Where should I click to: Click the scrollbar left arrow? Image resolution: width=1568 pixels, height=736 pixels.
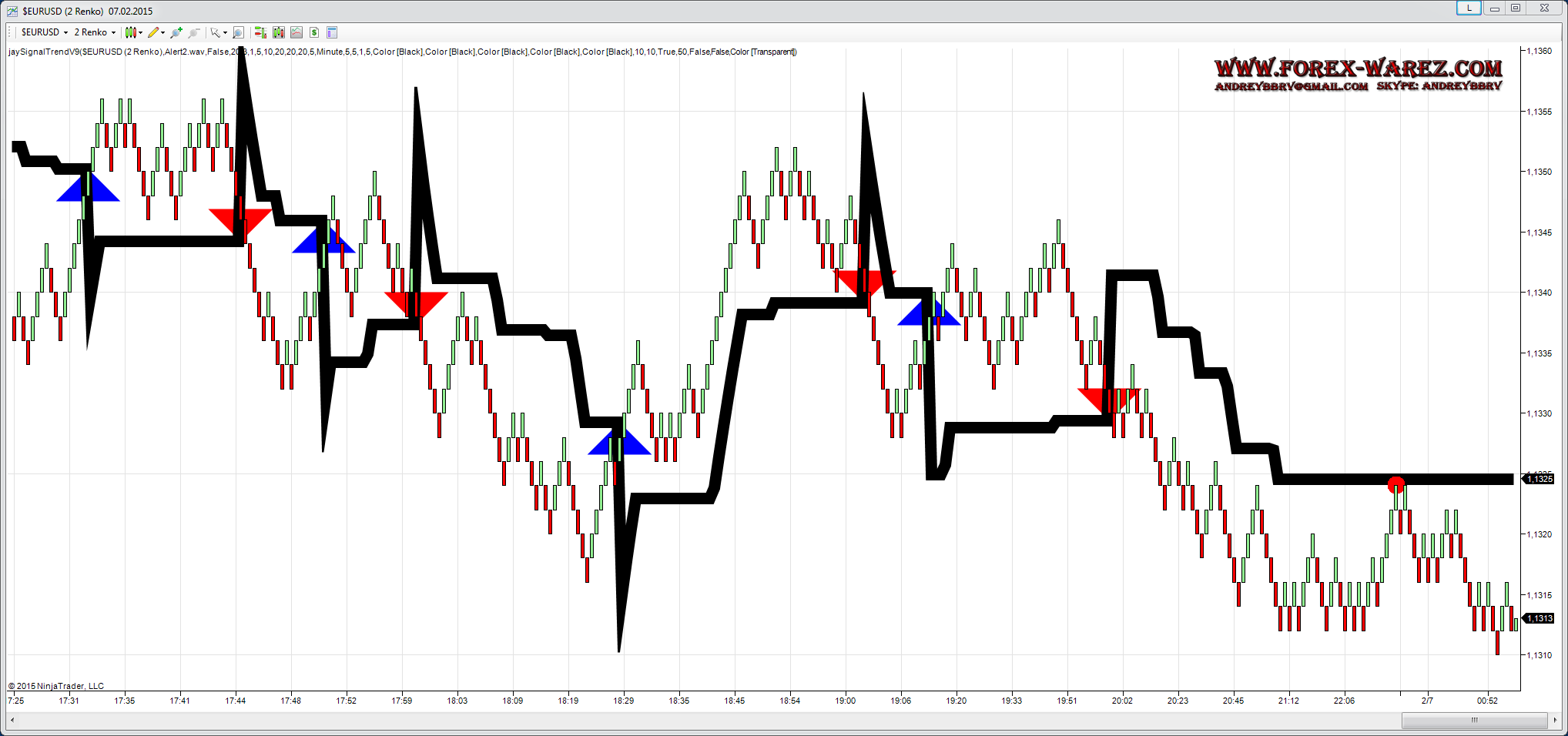point(12,721)
